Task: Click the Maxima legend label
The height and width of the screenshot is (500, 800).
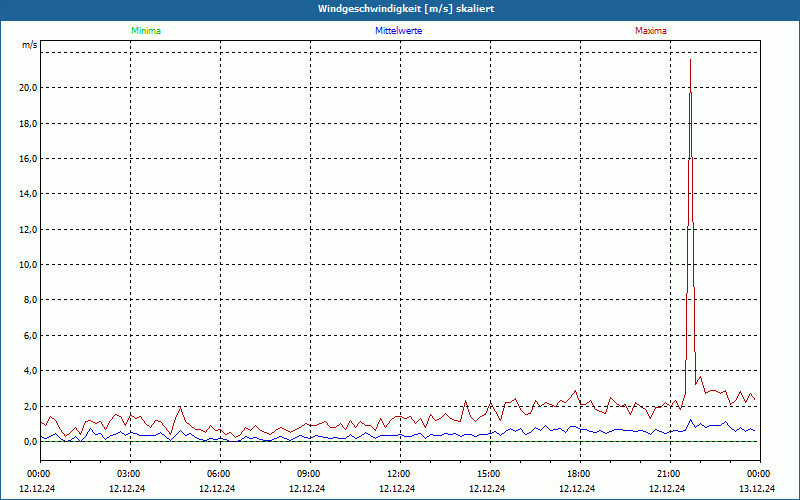Action: 651,31
